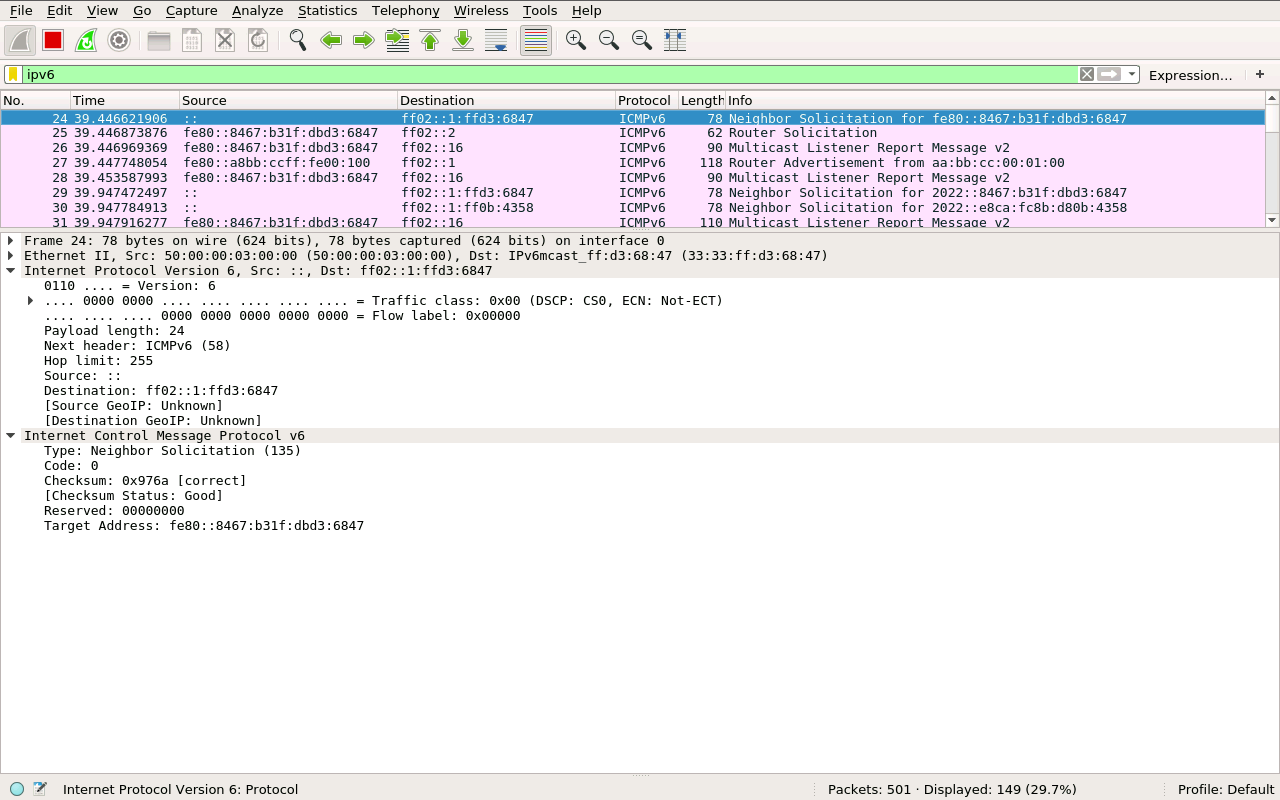1280x800 pixels.
Task: Expand the Traffic class field
Action: click(31, 301)
